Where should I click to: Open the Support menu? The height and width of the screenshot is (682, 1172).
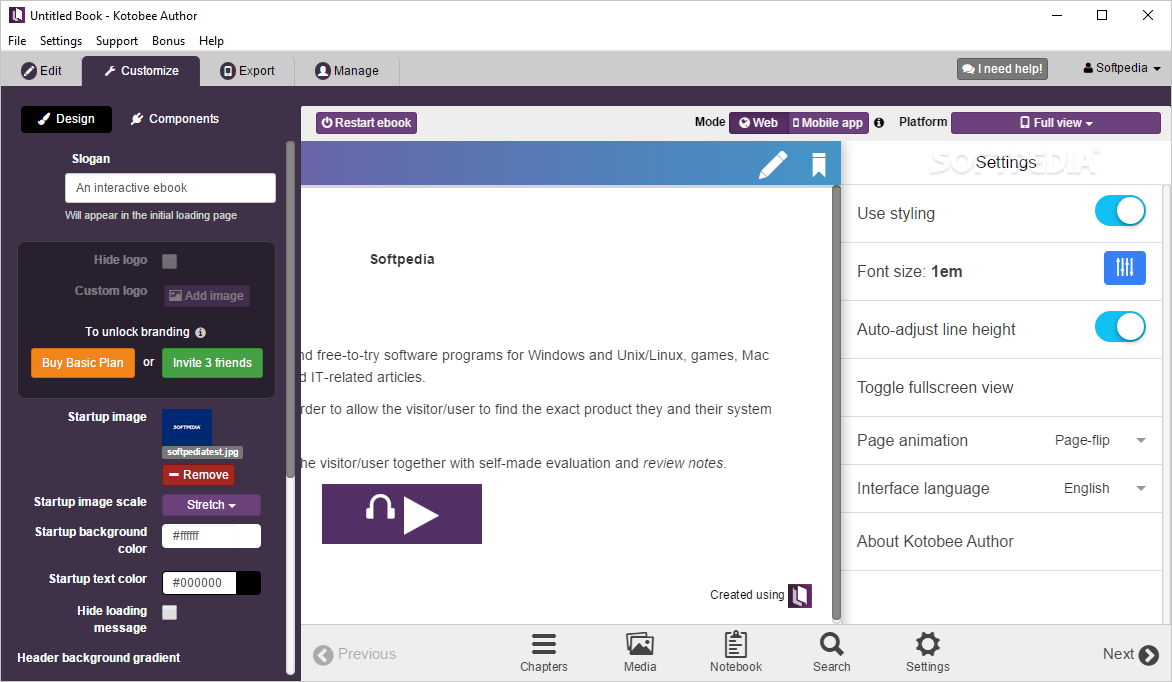[x=117, y=41]
